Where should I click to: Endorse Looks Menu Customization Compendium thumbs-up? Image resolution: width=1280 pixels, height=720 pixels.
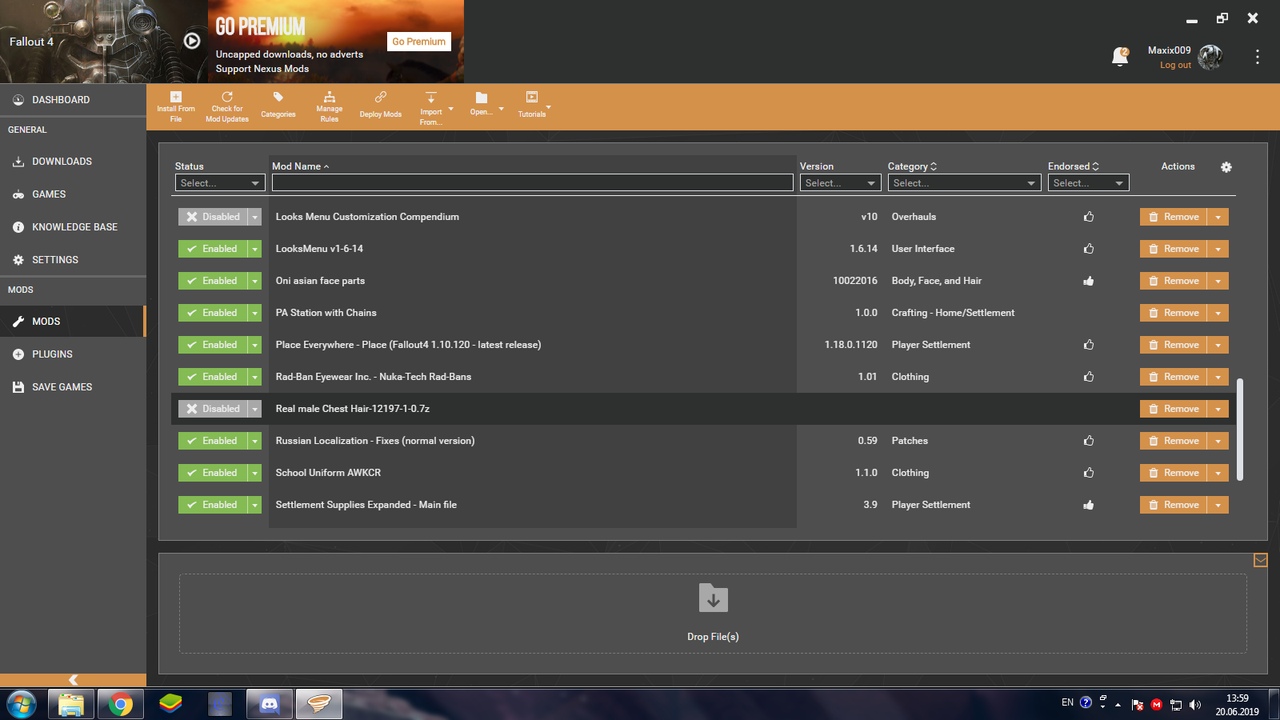[x=1088, y=217]
